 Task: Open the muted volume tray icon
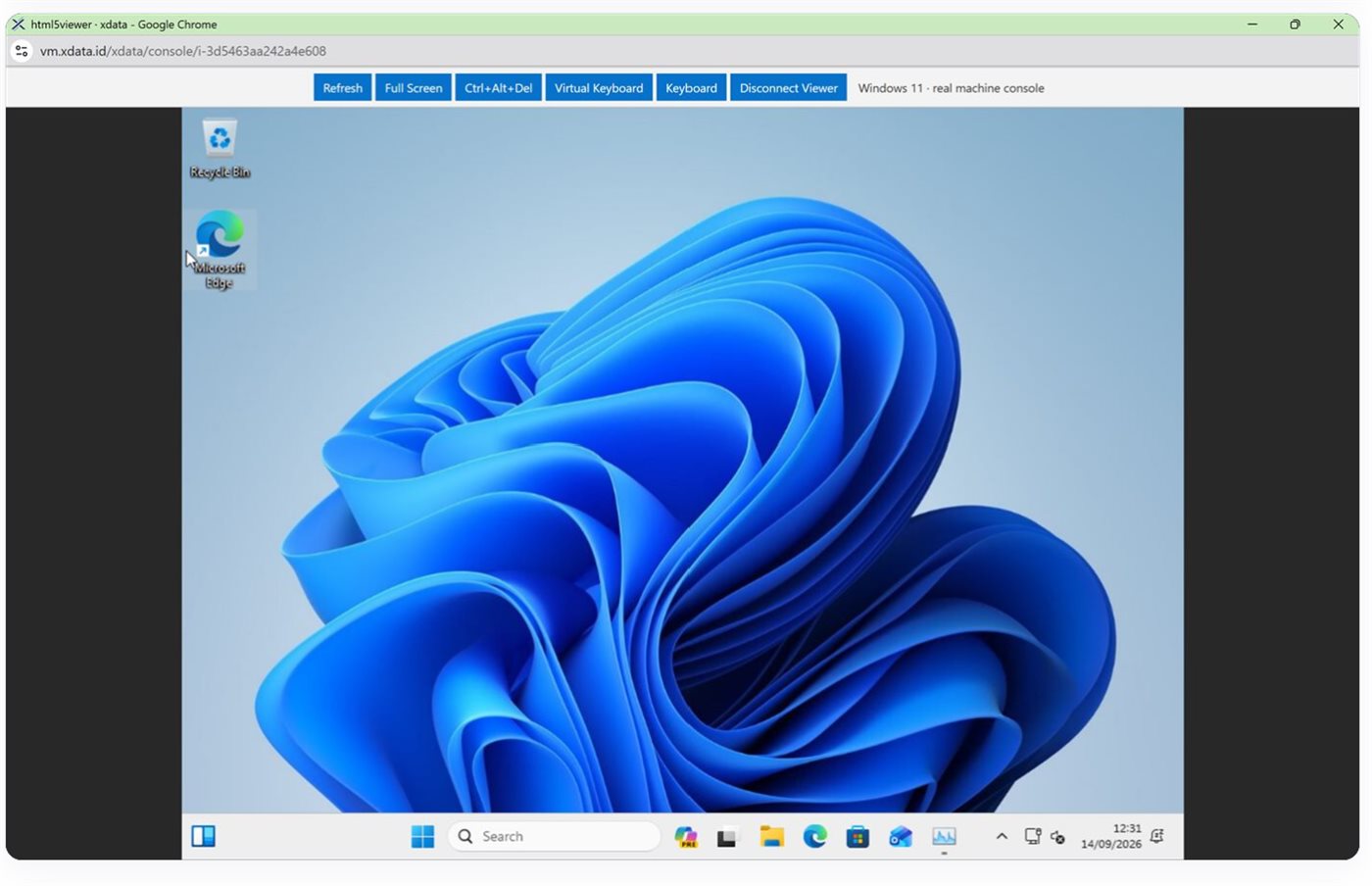click(1057, 837)
